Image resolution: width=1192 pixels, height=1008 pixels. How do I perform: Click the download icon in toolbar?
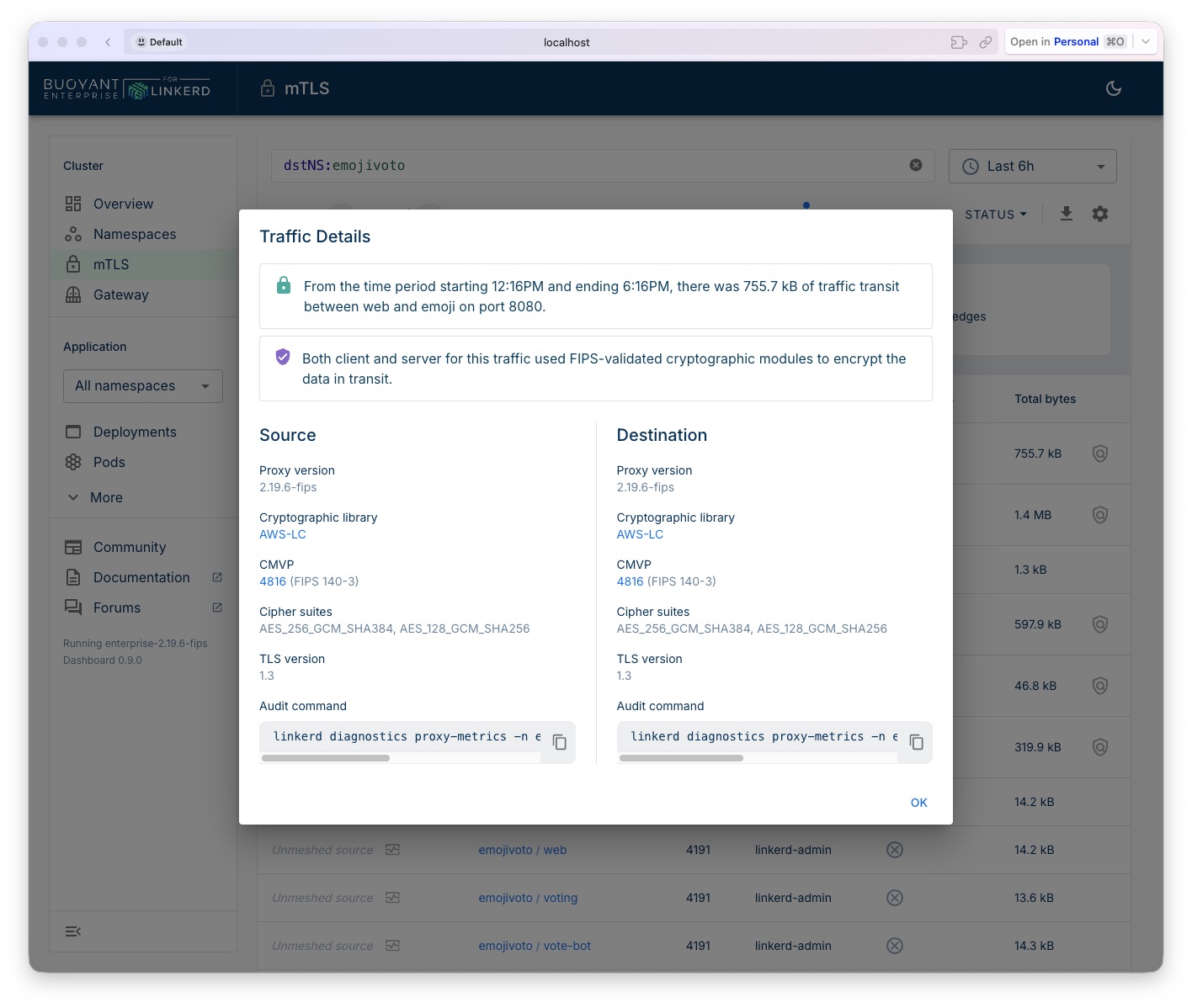pyautogui.click(x=1066, y=214)
